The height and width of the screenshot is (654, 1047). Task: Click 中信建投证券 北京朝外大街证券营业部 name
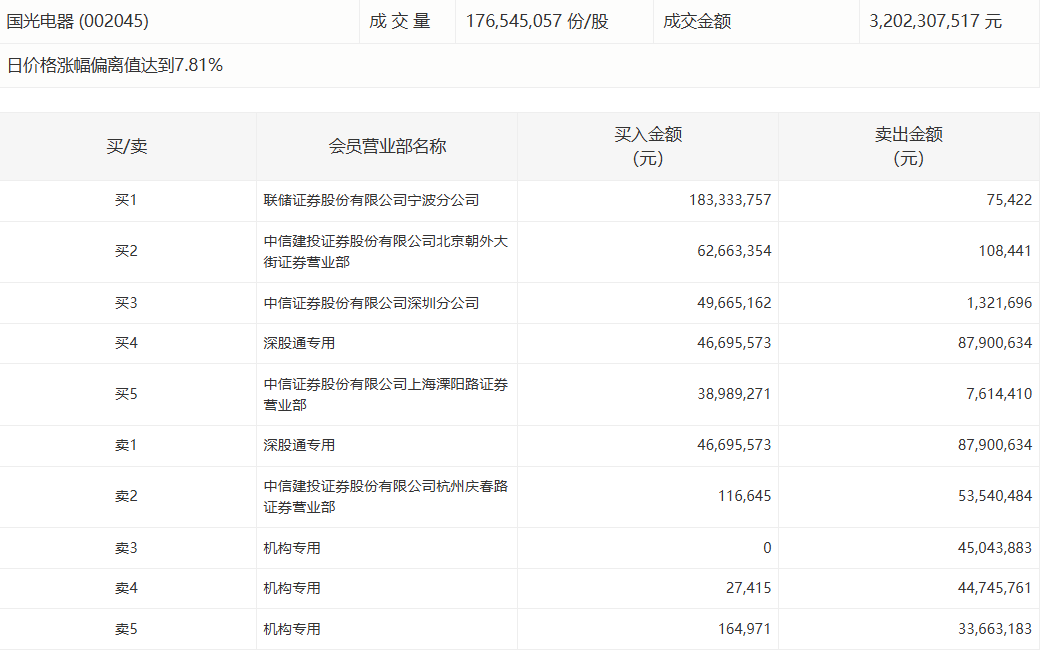tap(386, 251)
